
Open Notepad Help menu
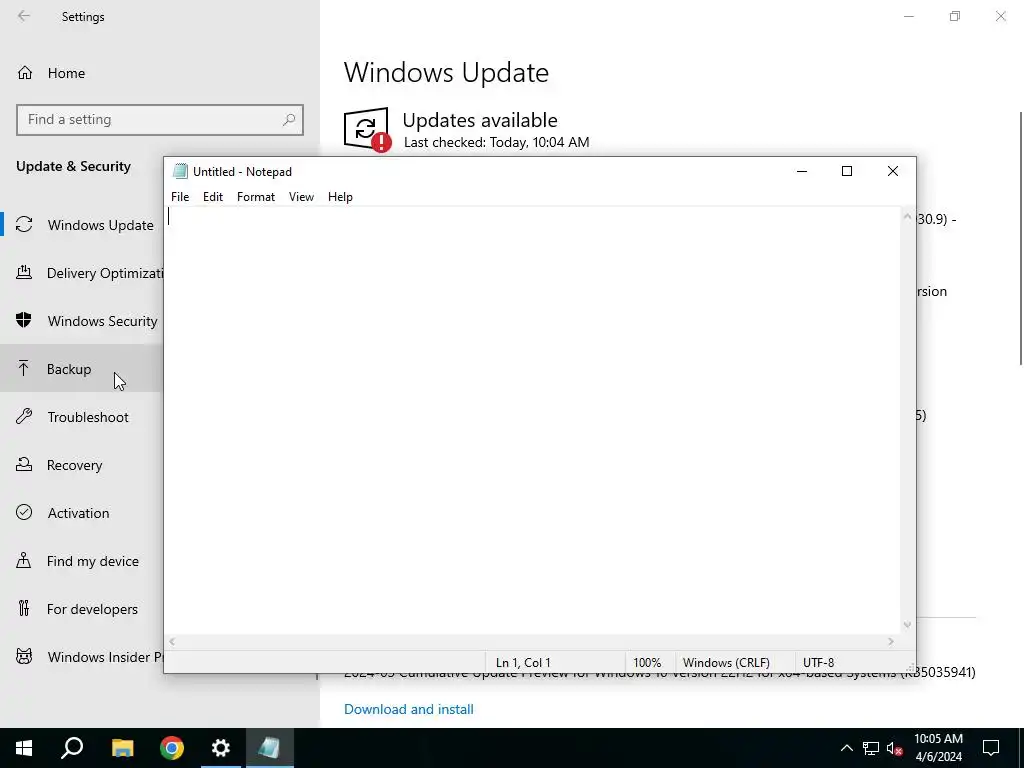tap(340, 197)
